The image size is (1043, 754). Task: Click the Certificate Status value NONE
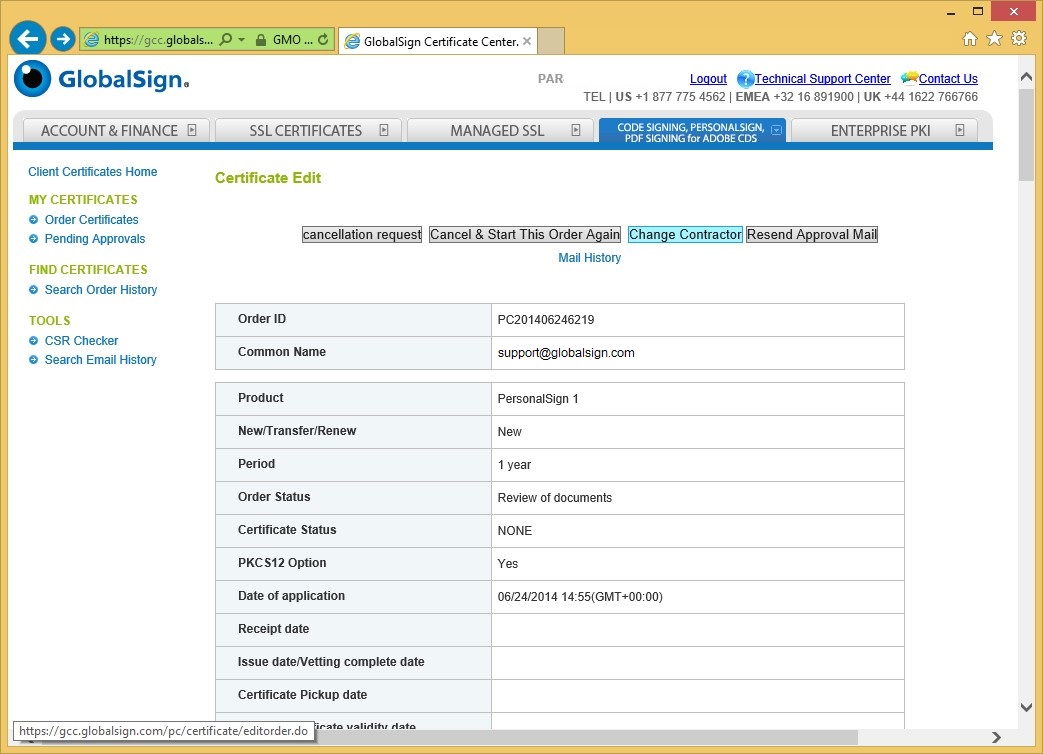pos(515,531)
